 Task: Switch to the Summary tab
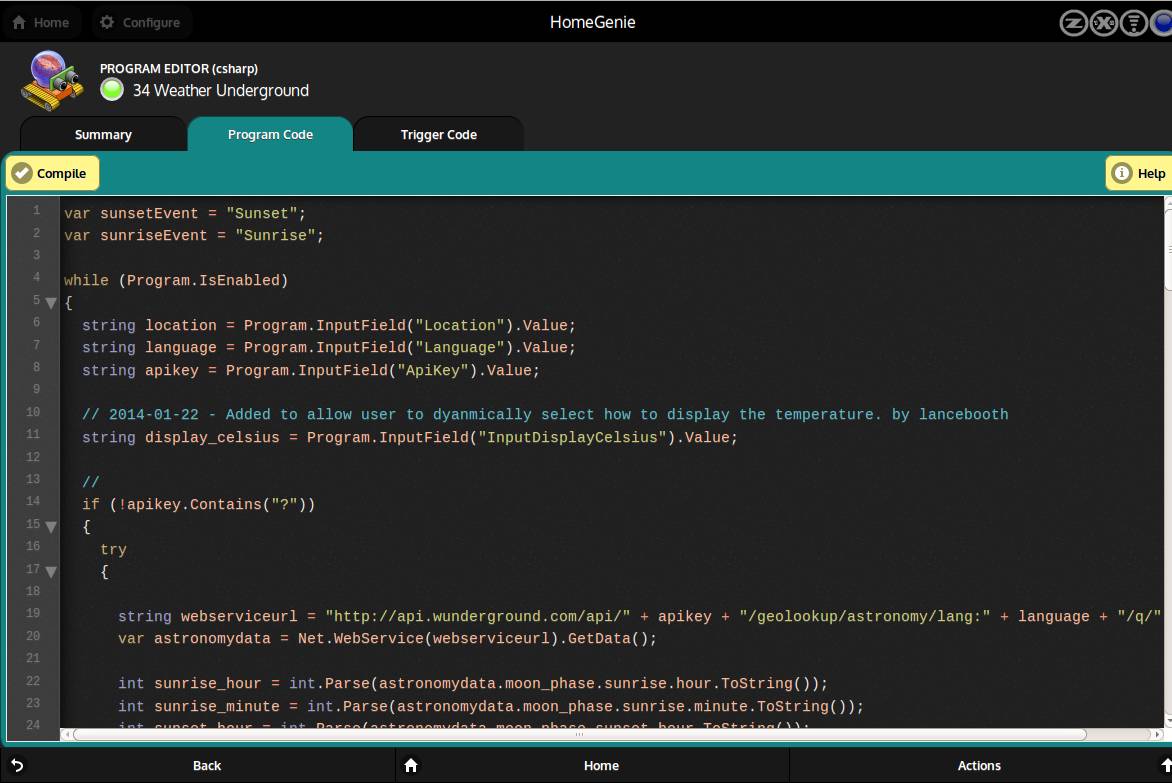click(103, 134)
